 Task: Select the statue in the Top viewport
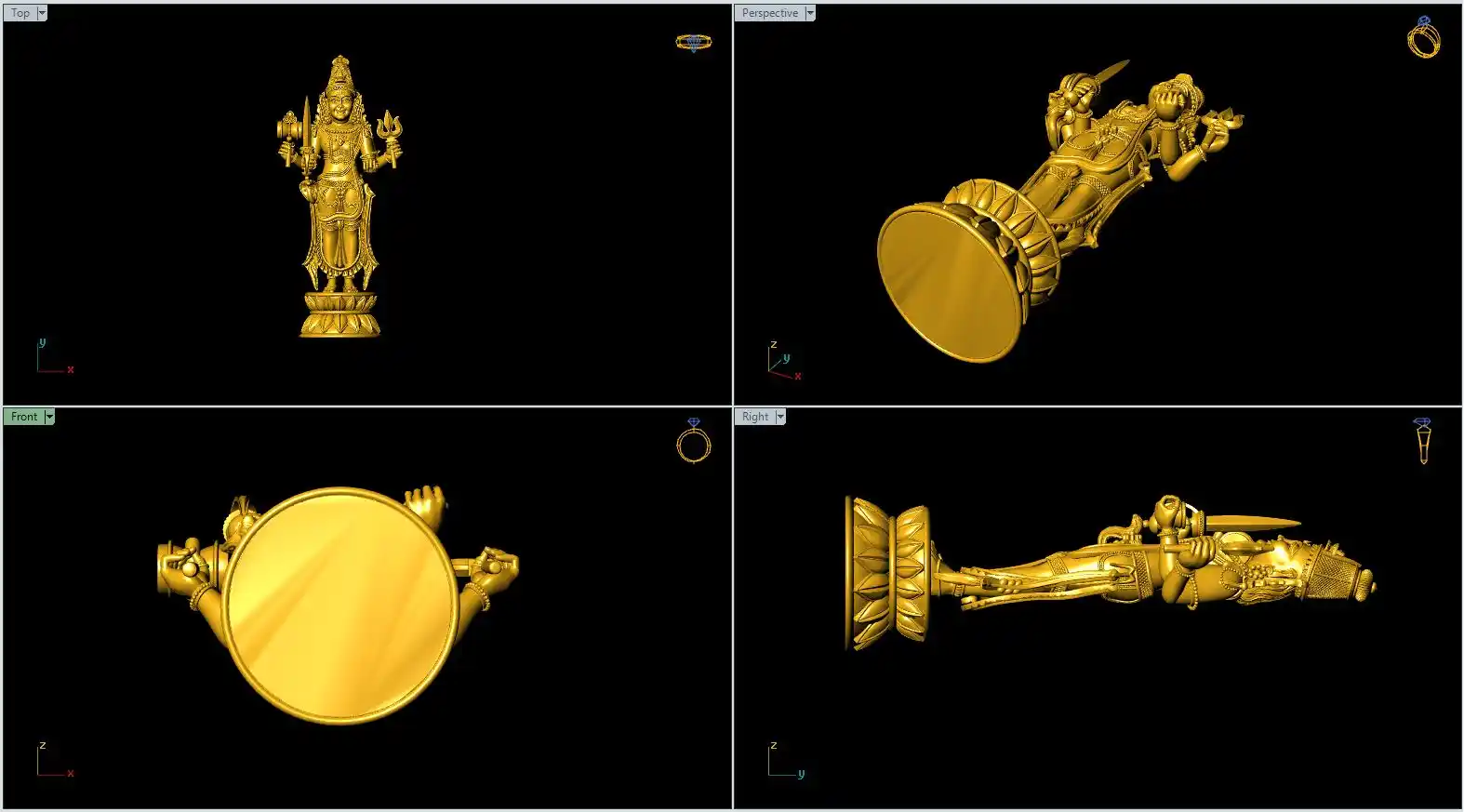click(340, 195)
